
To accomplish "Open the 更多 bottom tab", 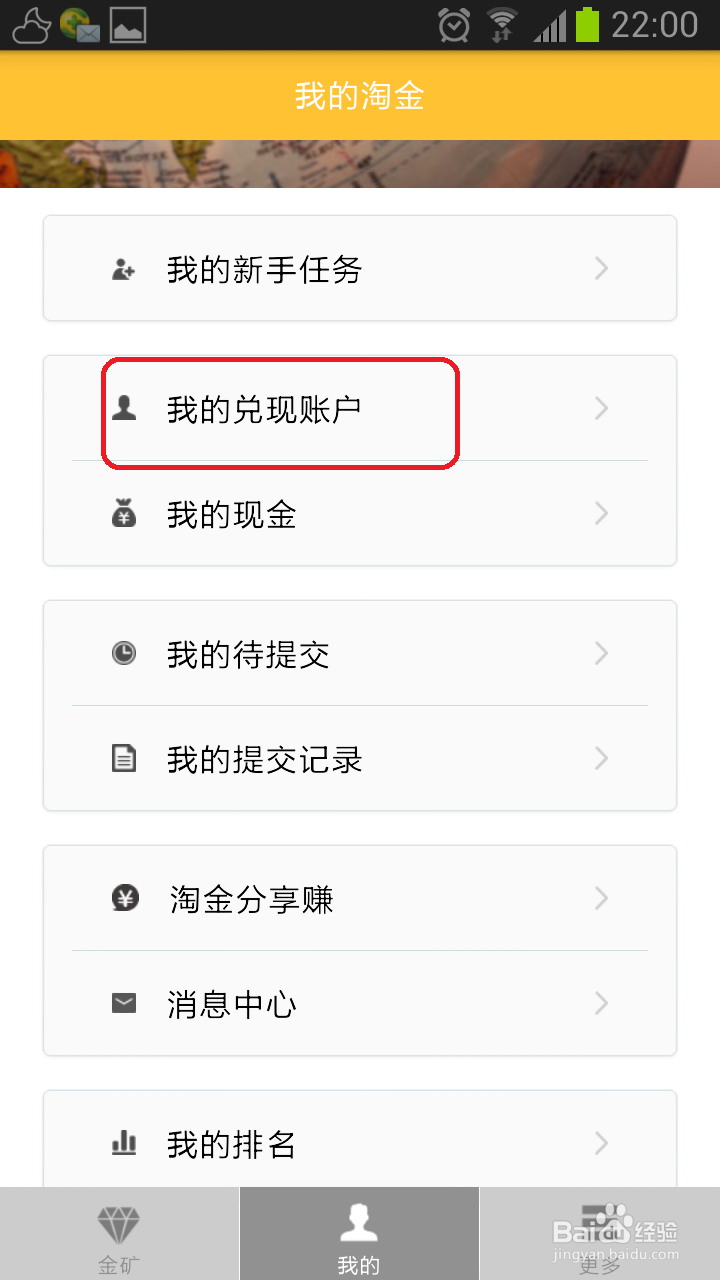I will 600,1234.
